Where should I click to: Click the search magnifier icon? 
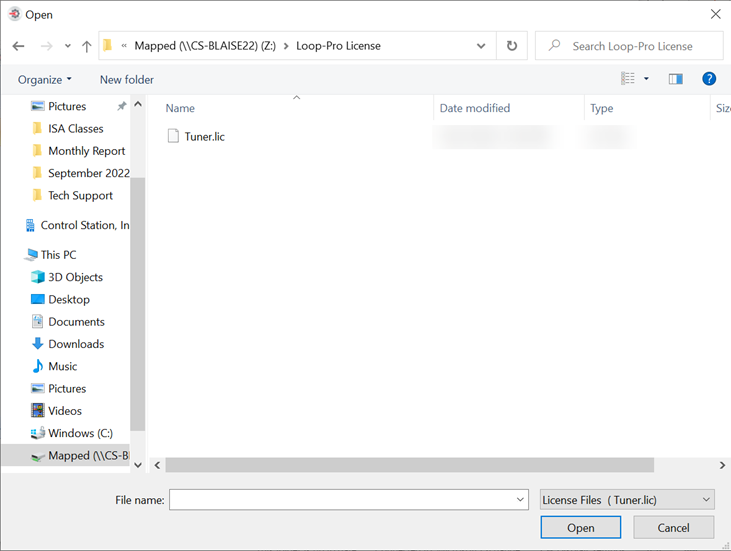554,45
